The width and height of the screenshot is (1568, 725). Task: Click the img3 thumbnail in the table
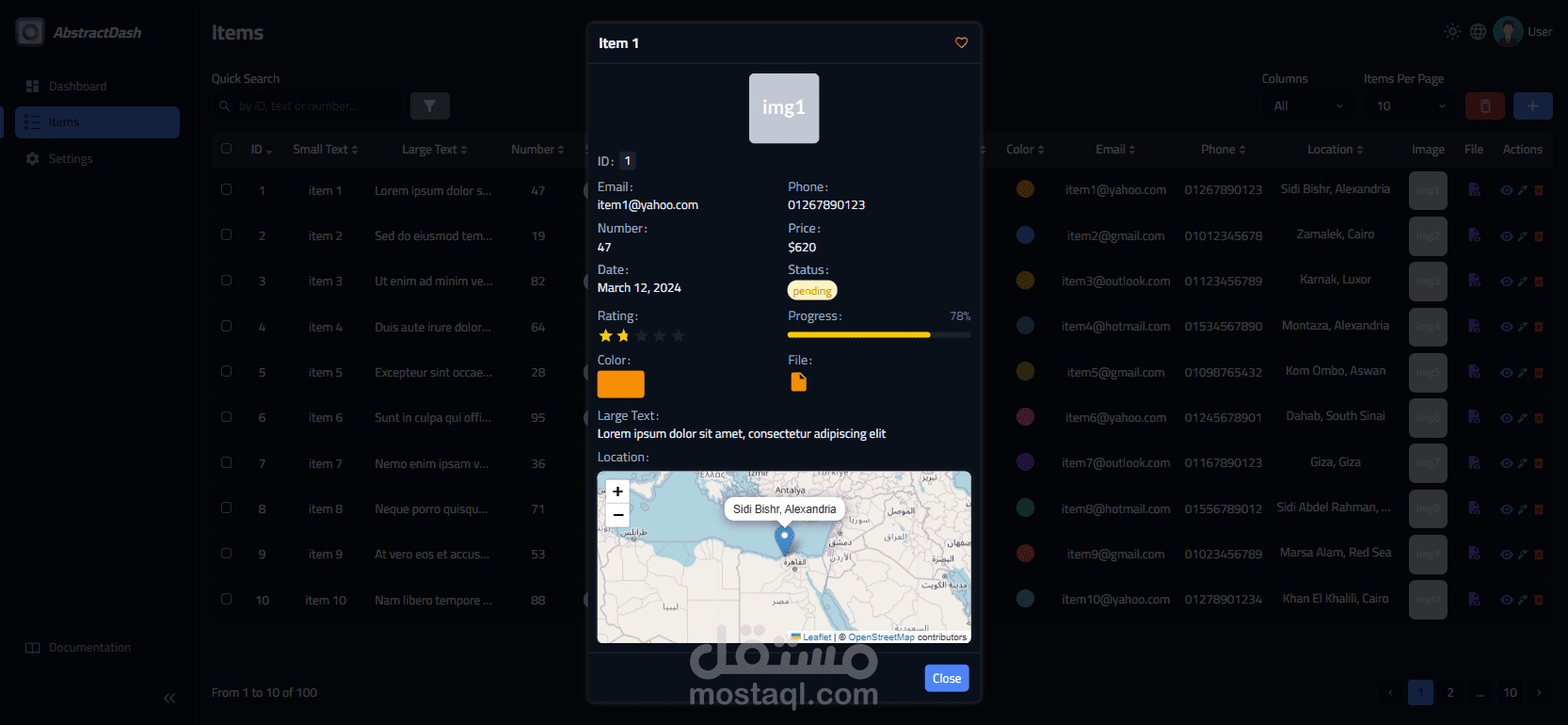tap(1428, 282)
